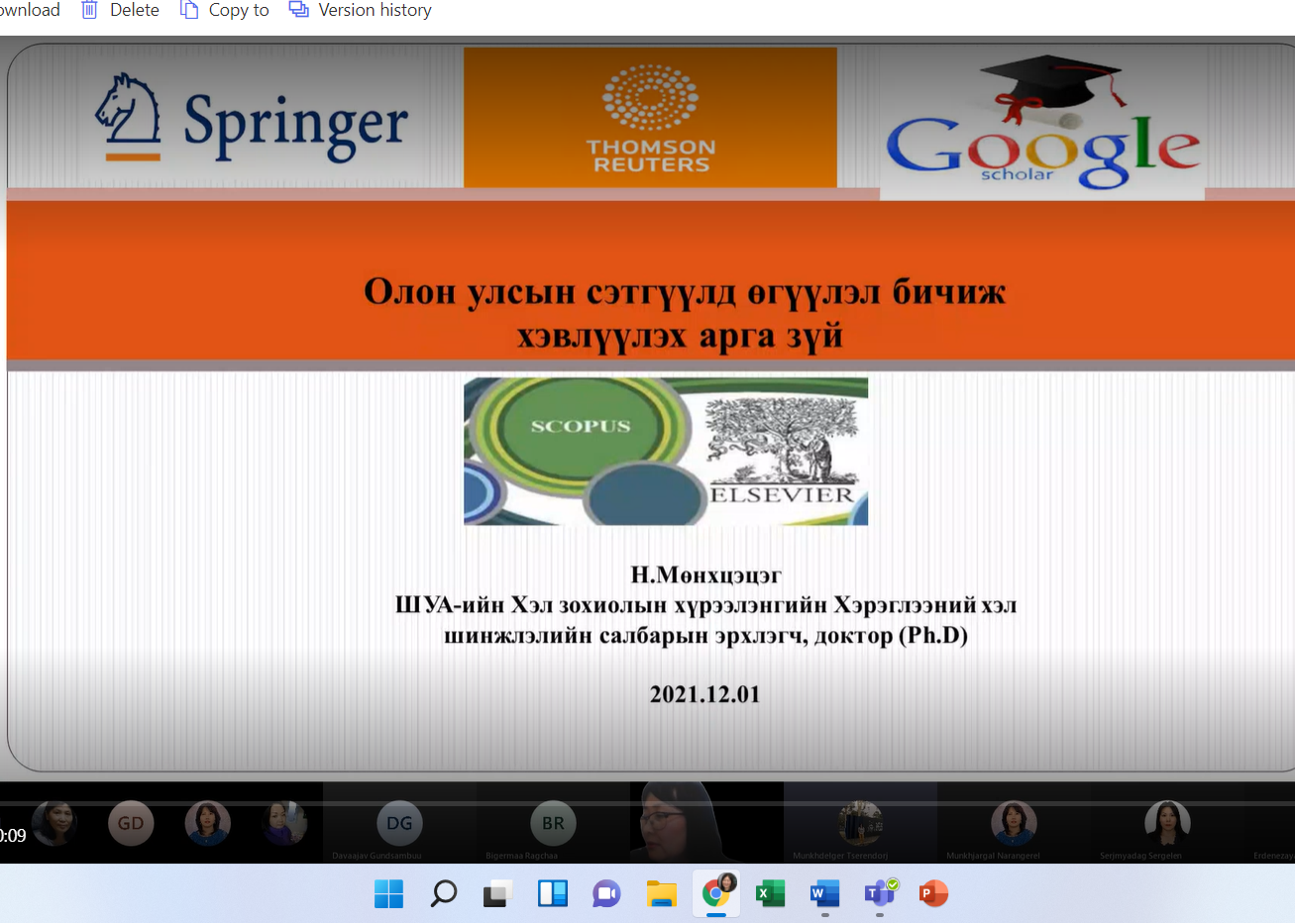Viewport: 1295px width, 924px height.
Task: Open File Explorer from the taskbar
Action: (x=661, y=893)
